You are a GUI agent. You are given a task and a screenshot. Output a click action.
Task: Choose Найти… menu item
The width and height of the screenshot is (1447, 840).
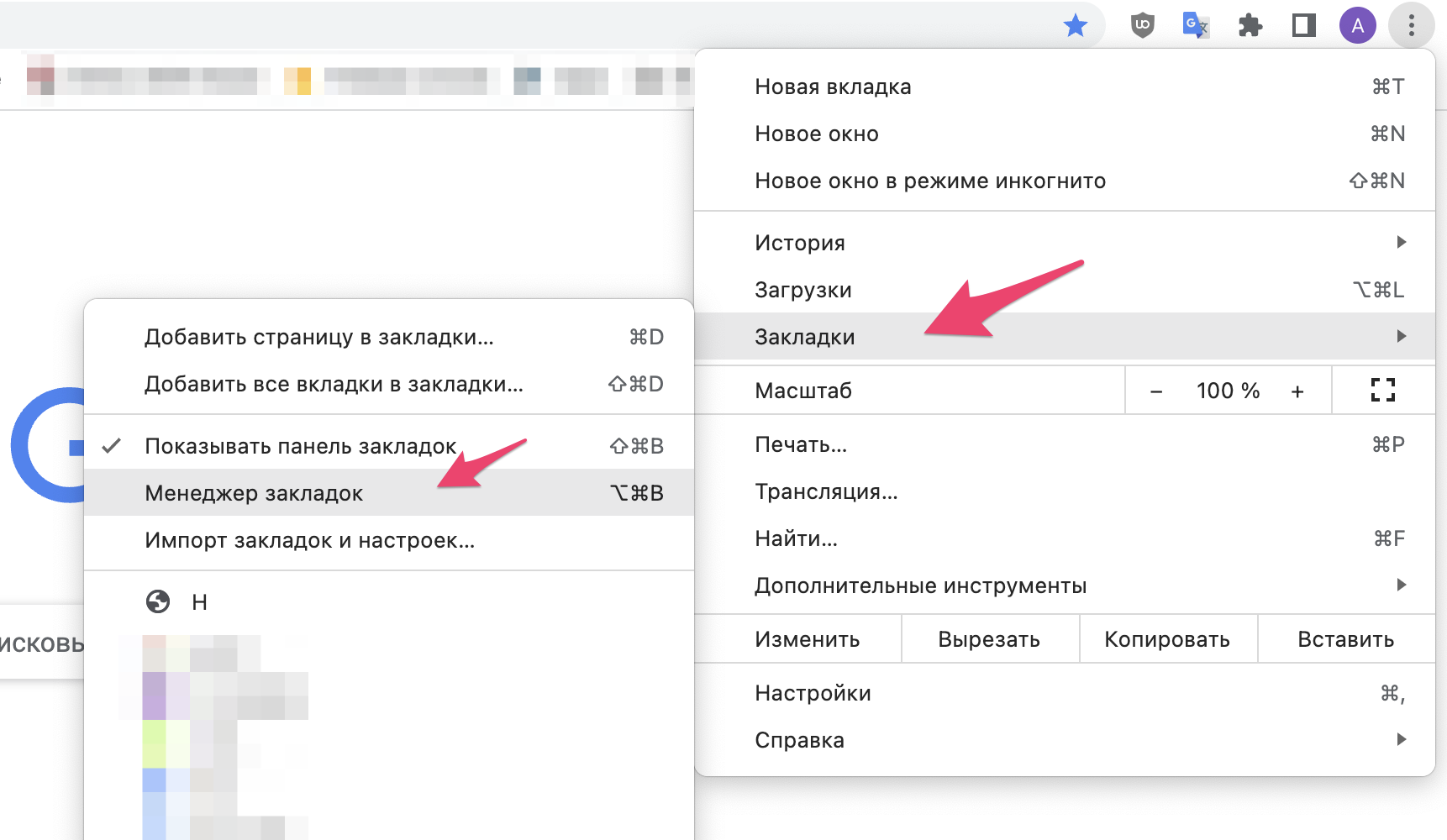click(x=1065, y=538)
